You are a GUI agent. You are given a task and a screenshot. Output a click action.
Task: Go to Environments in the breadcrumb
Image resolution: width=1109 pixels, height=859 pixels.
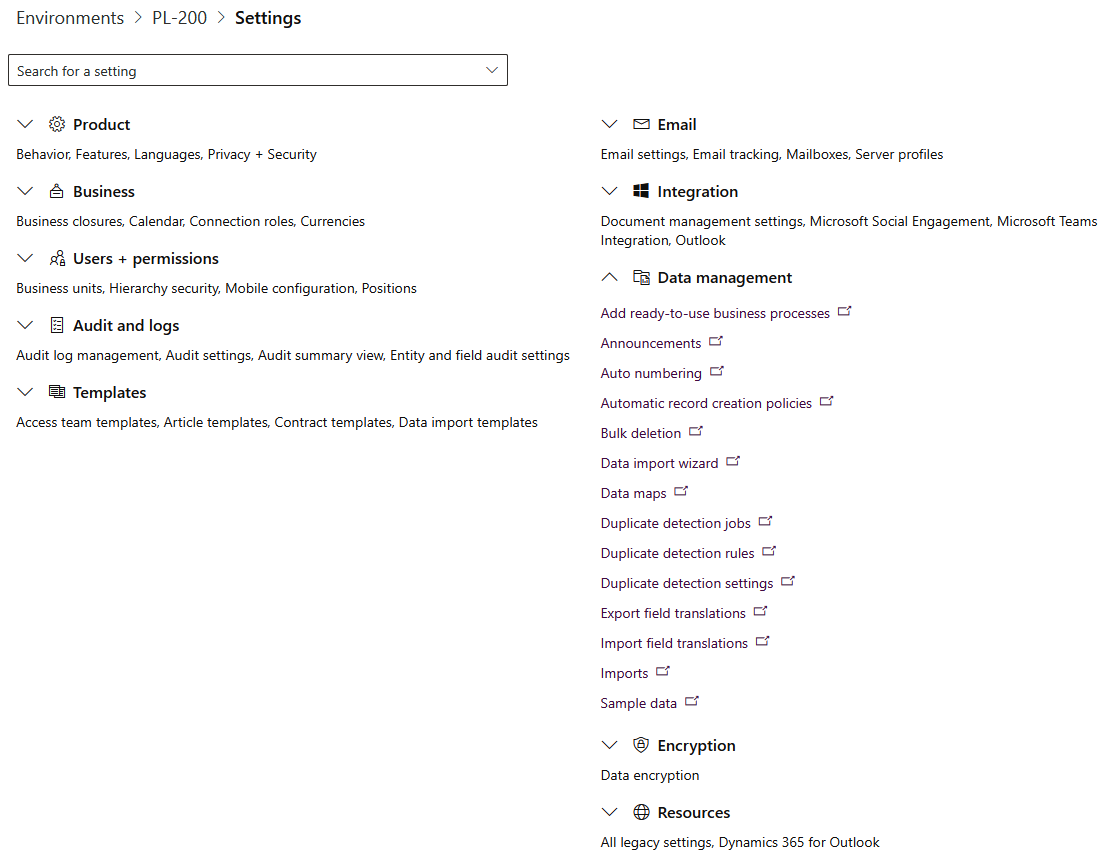click(x=70, y=18)
